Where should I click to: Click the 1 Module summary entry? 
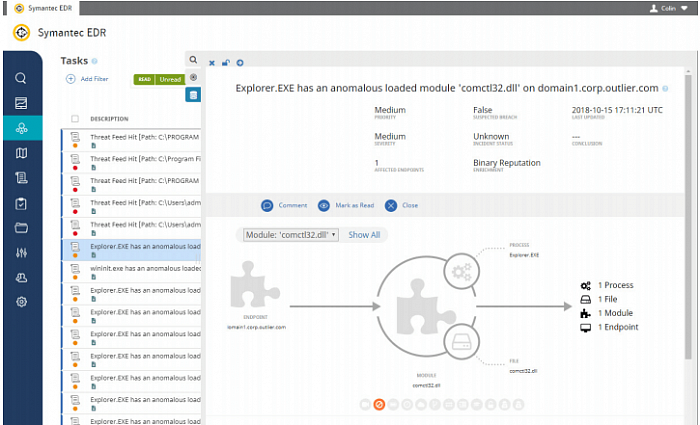pyautogui.click(x=606, y=313)
